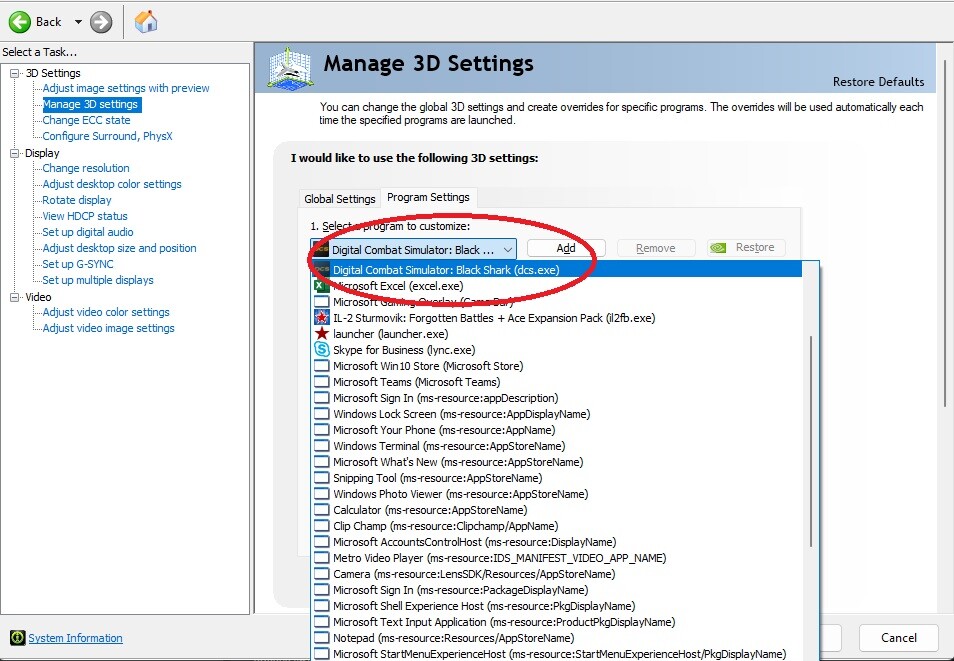Open Set up G-SYNC
The width and height of the screenshot is (954, 661).
(78, 264)
